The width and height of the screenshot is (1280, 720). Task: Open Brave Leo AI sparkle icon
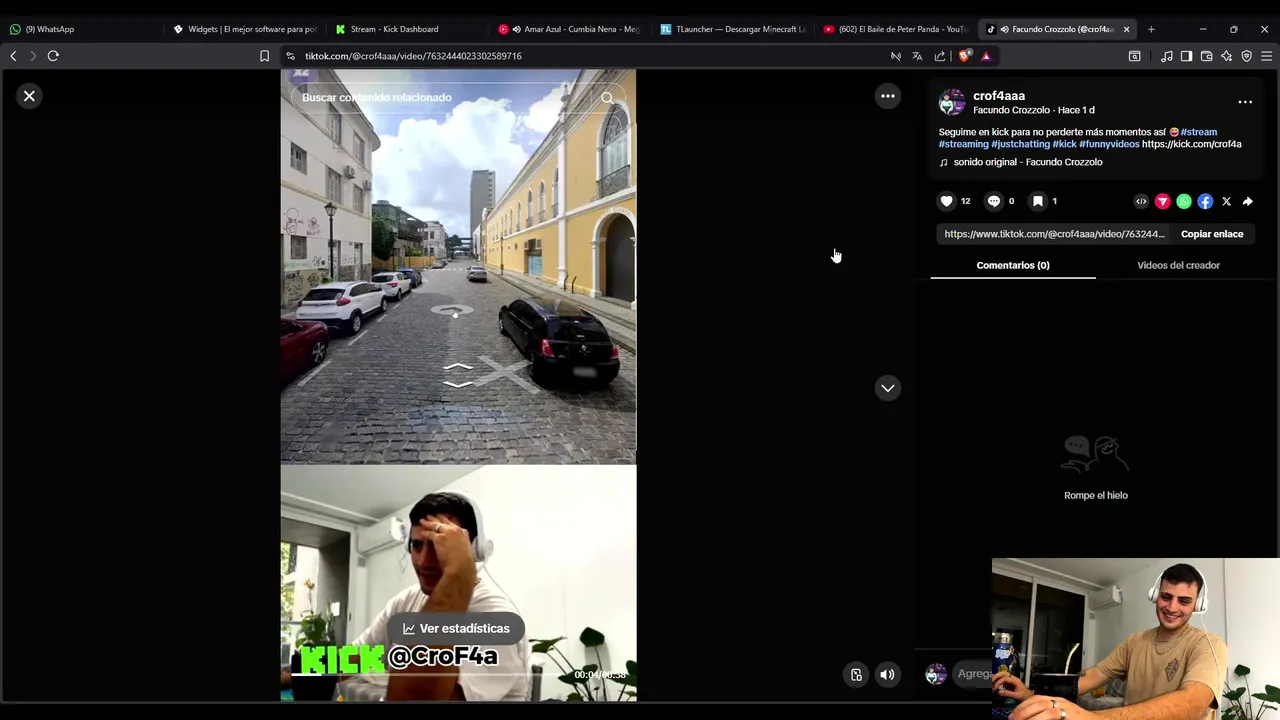click(x=1226, y=56)
